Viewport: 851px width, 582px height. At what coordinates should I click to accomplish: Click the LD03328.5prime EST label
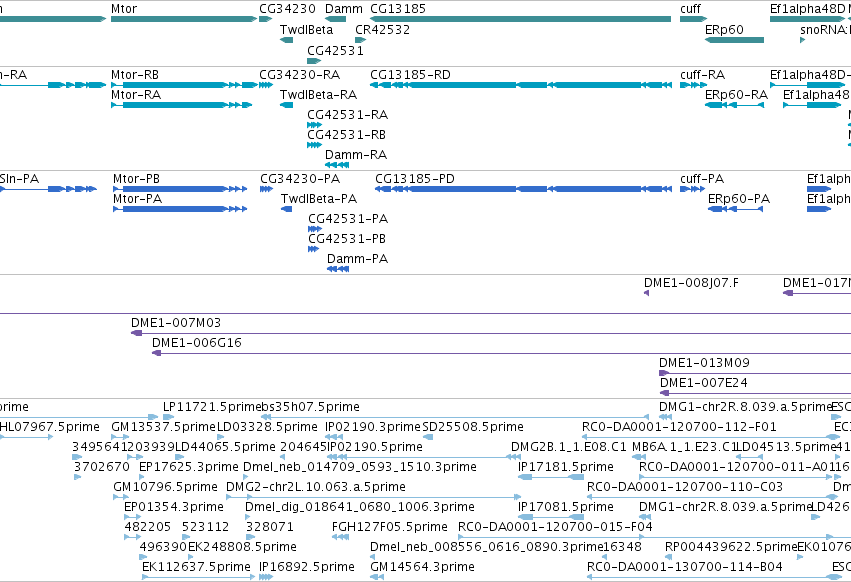point(267,427)
